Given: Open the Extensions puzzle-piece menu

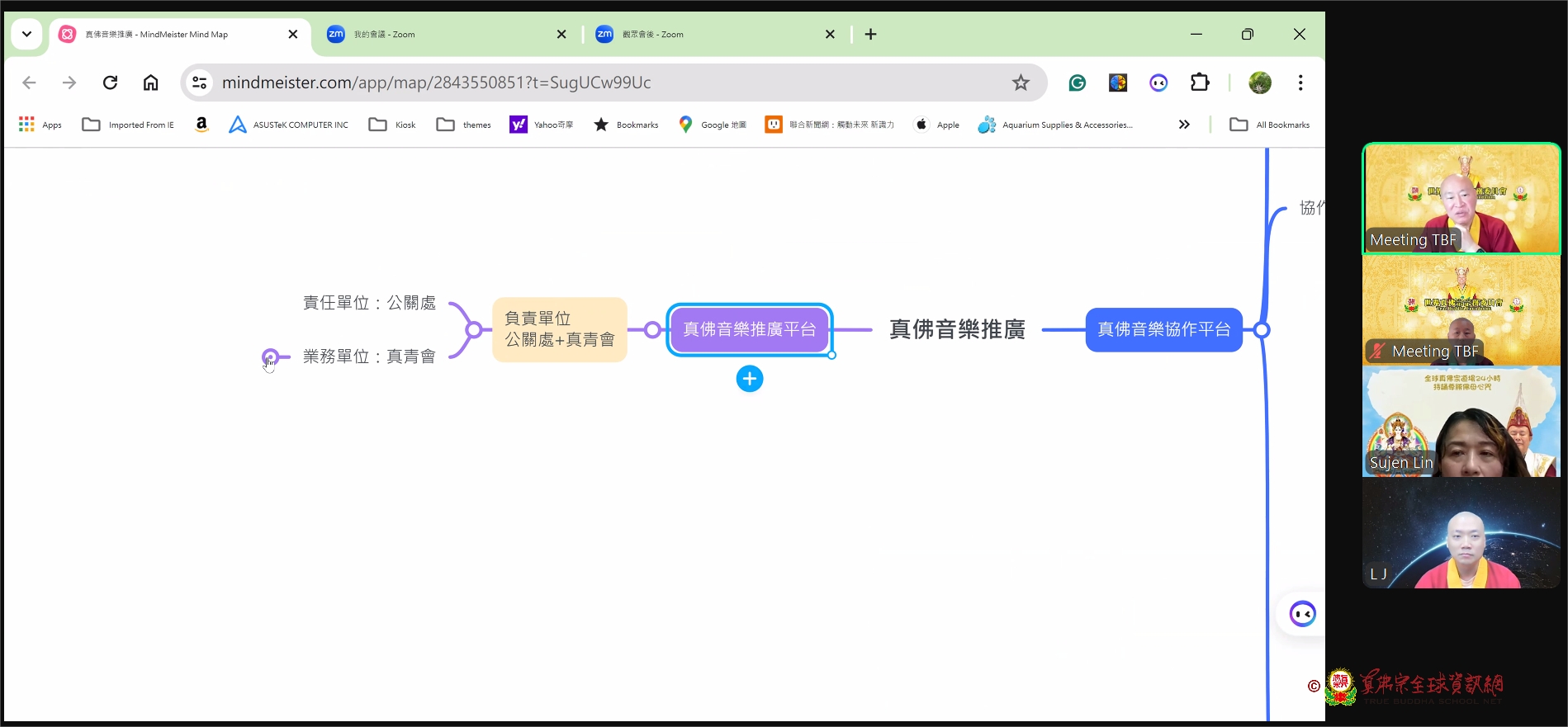Looking at the screenshot, I should click(1200, 83).
